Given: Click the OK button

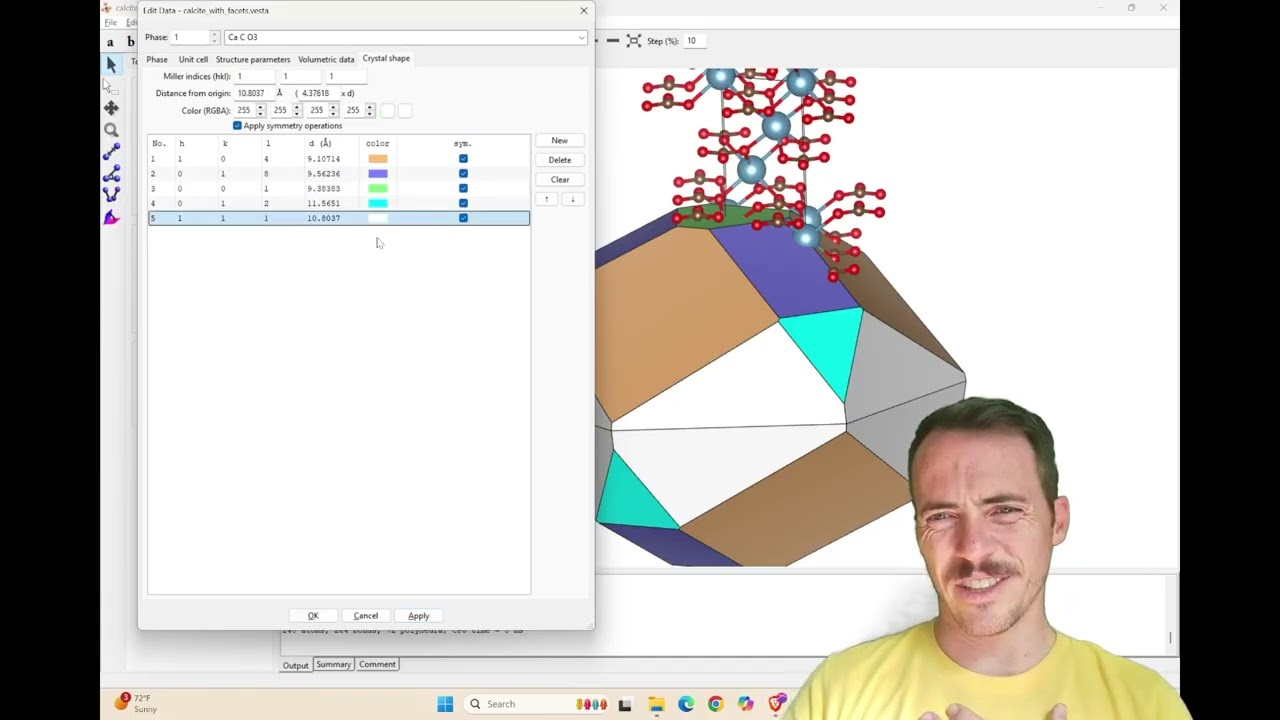Looking at the screenshot, I should pyautogui.click(x=313, y=616).
